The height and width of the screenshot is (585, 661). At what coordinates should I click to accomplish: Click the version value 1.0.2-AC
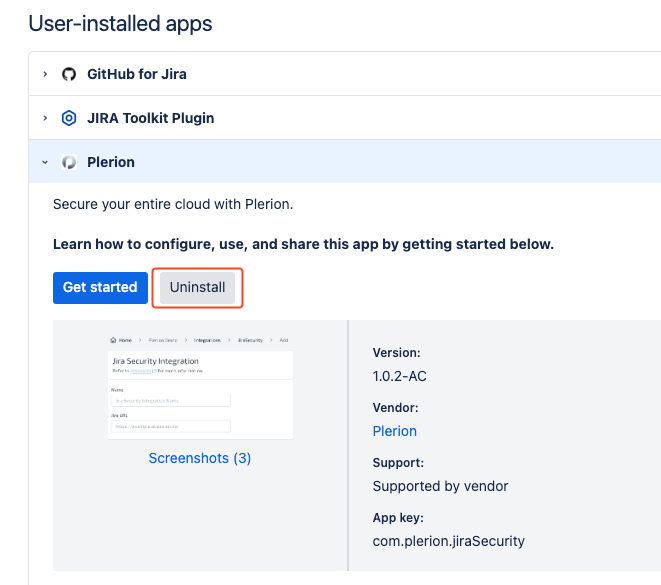(400, 376)
